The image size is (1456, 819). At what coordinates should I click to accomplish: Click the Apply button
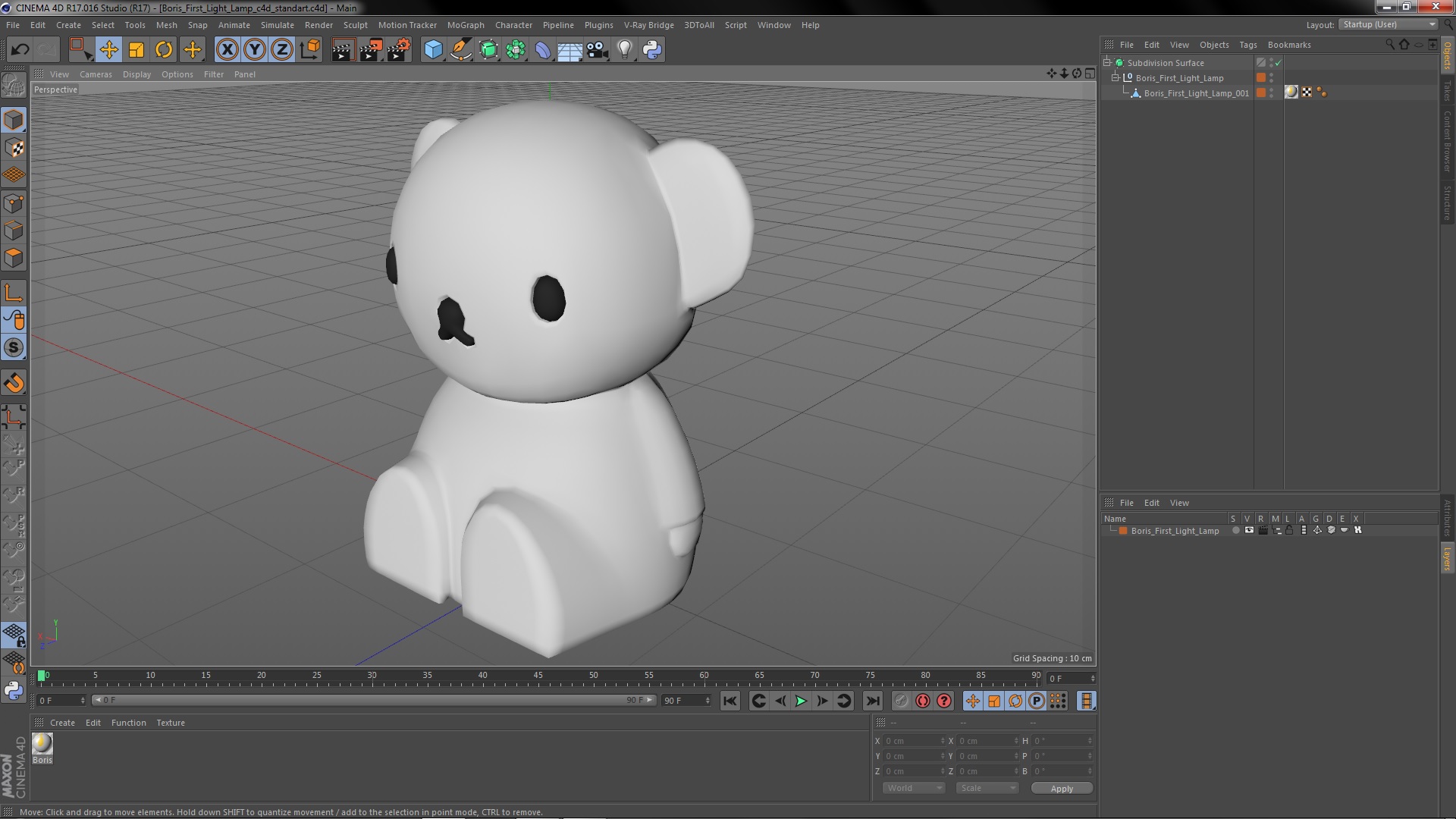point(1061,789)
